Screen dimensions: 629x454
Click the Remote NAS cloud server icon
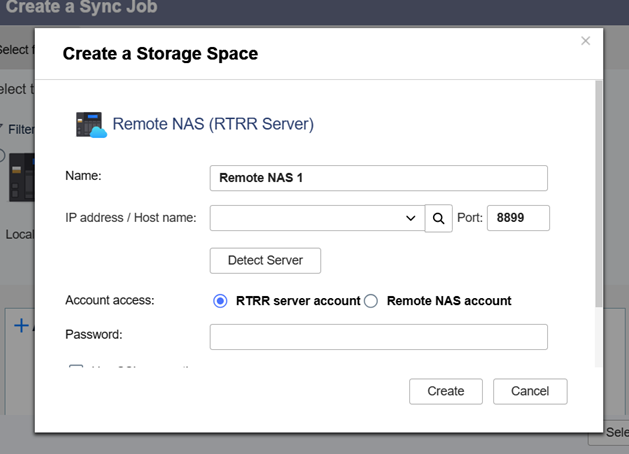point(91,125)
